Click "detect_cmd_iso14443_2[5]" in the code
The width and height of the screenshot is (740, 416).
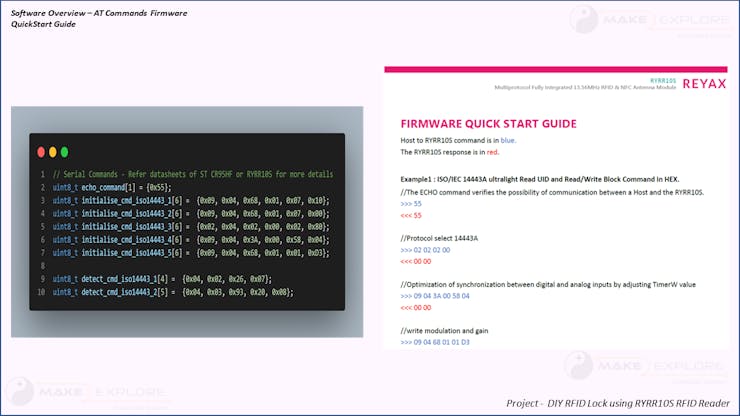(125, 292)
